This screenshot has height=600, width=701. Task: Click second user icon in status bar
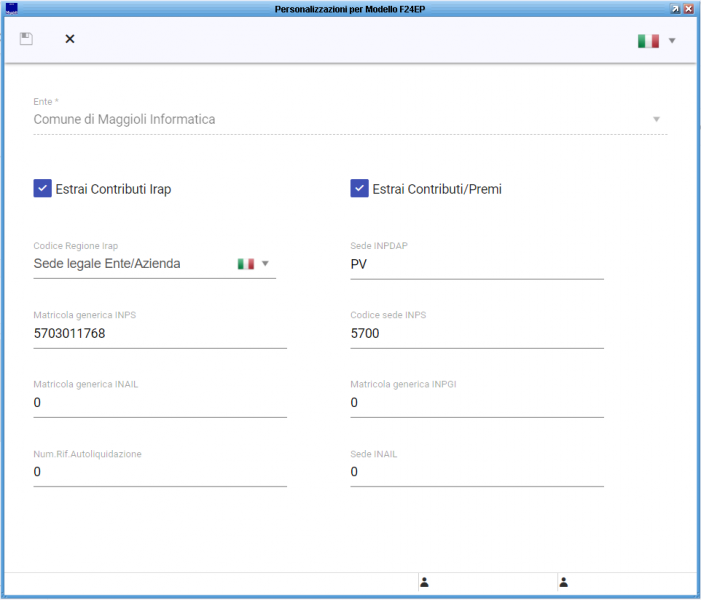pyautogui.click(x=564, y=582)
